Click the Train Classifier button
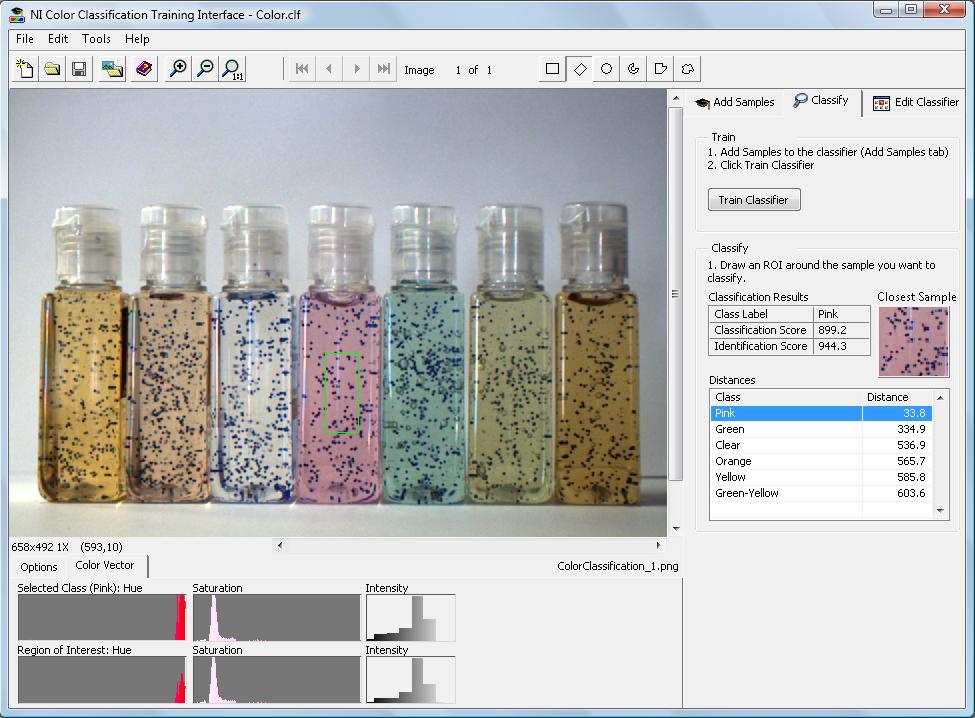Screen dimensions: 975x718 (x=753, y=200)
